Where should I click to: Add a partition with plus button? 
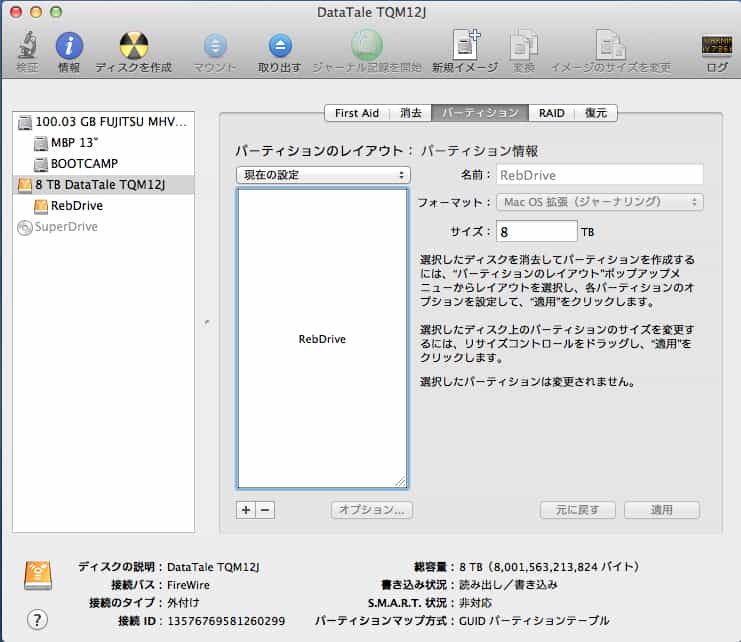pos(246,510)
